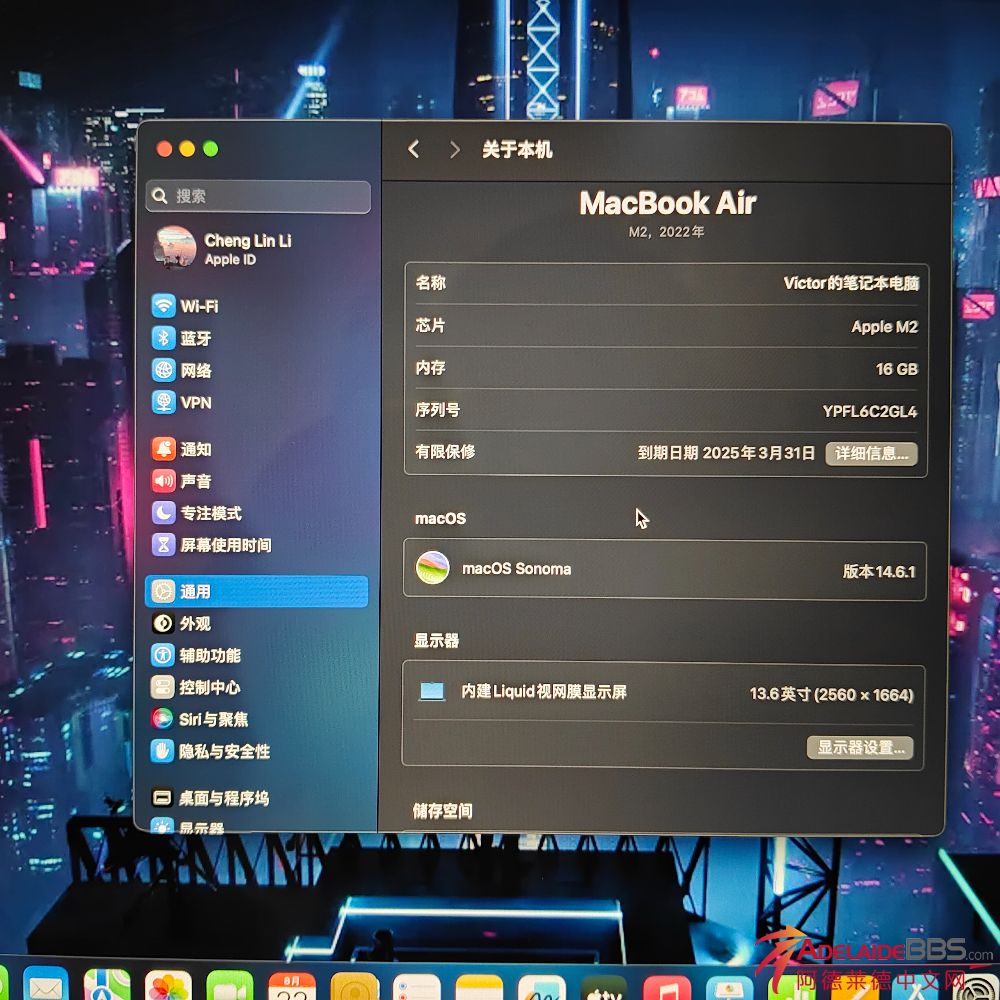Image resolution: width=1000 pixels, height=1000 pixels.
Task: Minimize the window with the yellow button
Action: click(187, 149)
